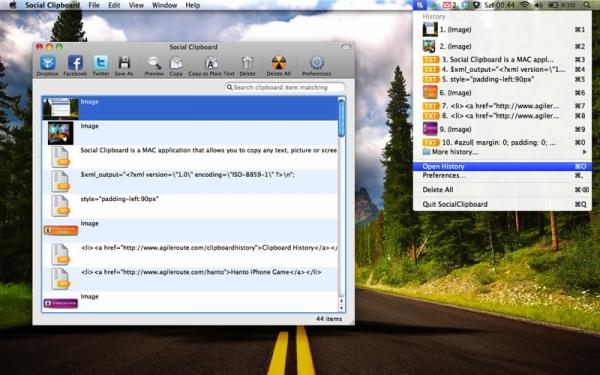Click the Delete trash icon
The height and width of the screenshot is (375, 600).
click(247, 65)
